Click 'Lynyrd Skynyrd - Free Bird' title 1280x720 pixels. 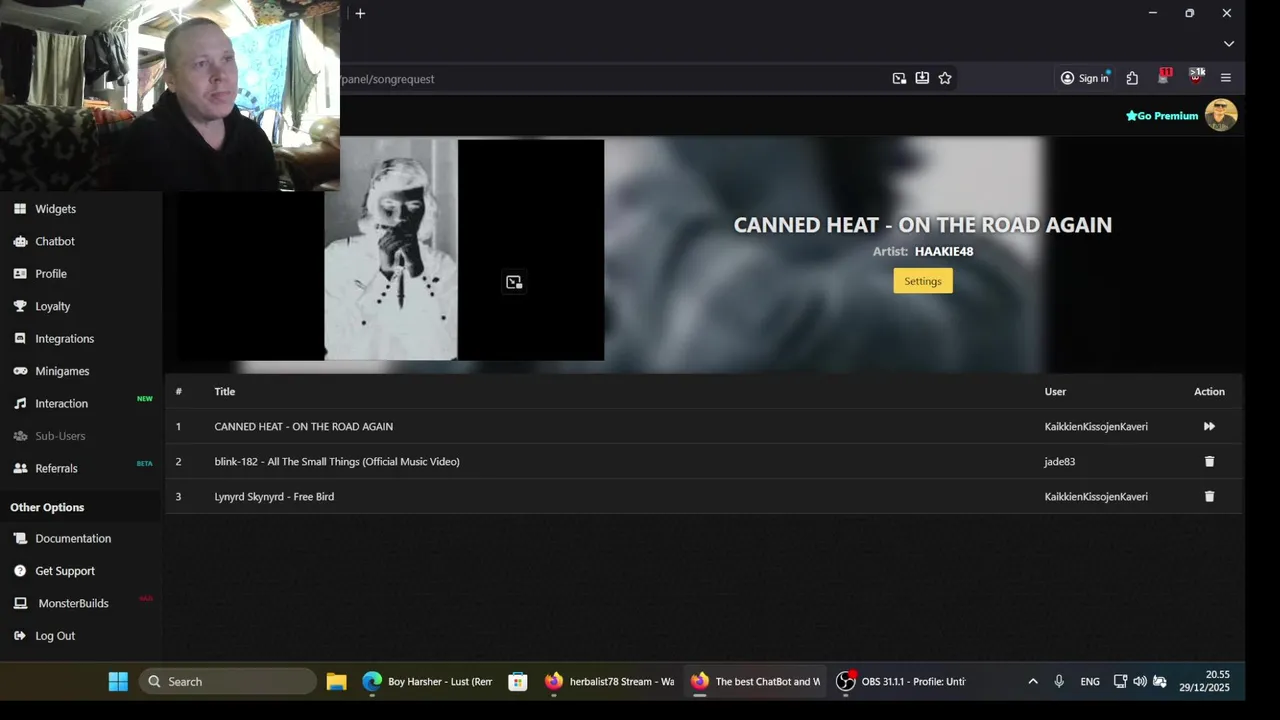click(x=274, y=497)
